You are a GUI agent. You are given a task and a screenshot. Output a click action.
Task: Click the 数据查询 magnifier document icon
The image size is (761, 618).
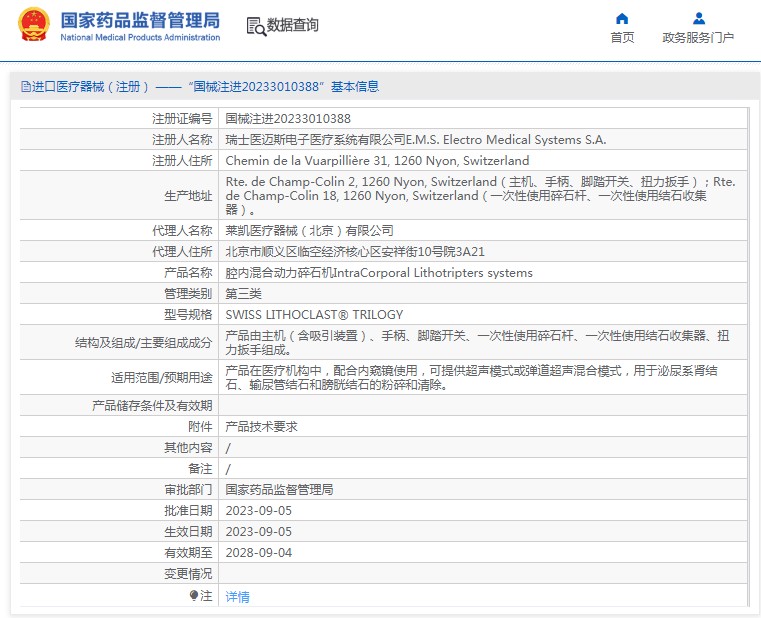(x=256, y=27)
